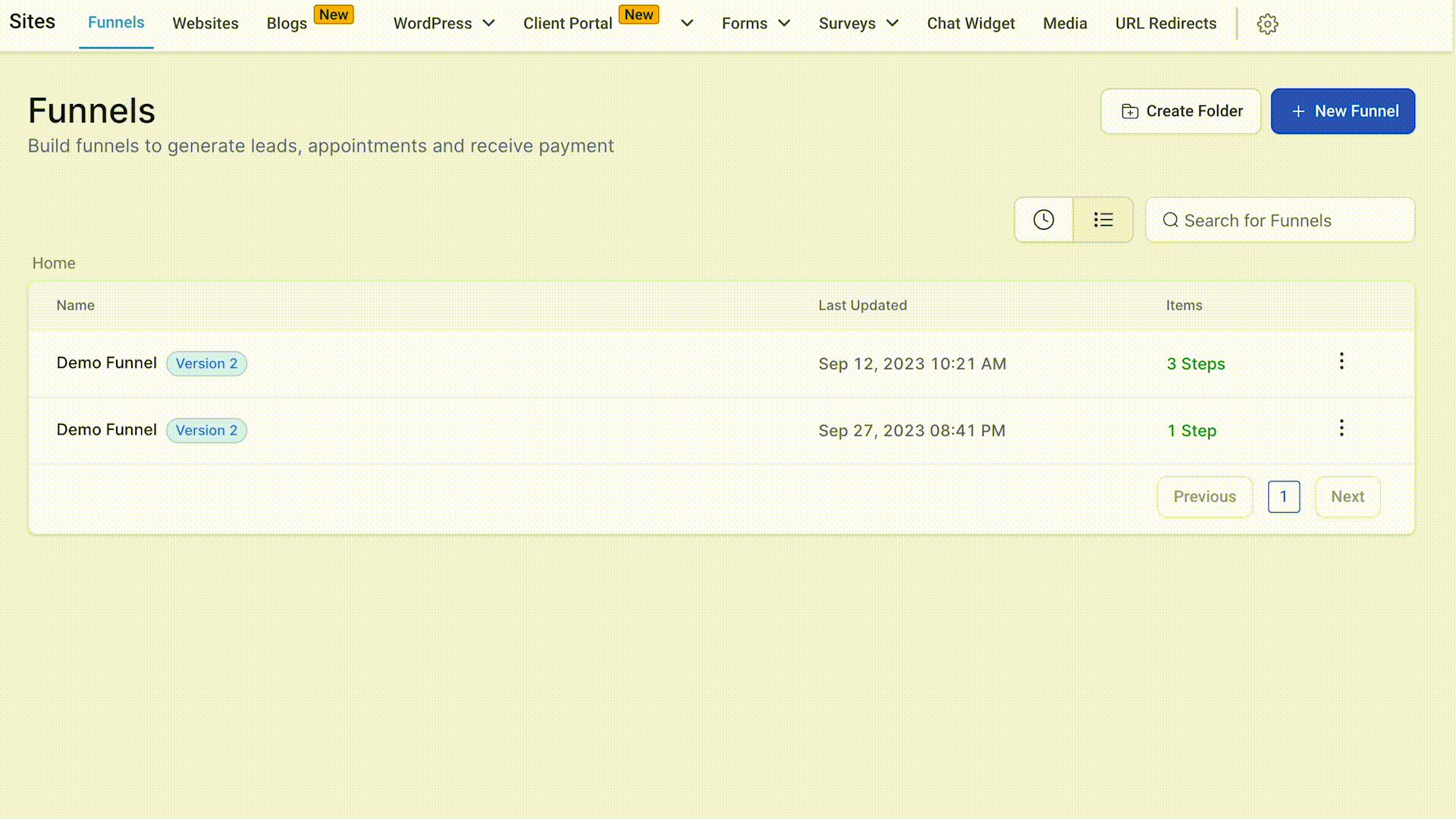Open URL Redirects tab

click(1166, 24)
